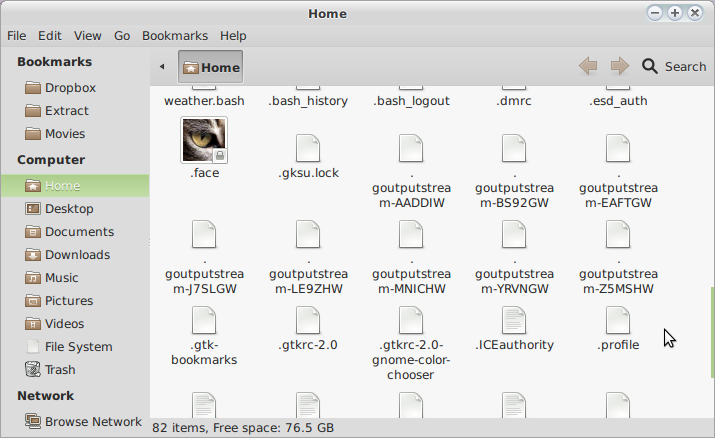Select the Trash icon in sidebar
715x438 pixels.
click(33, 370)
